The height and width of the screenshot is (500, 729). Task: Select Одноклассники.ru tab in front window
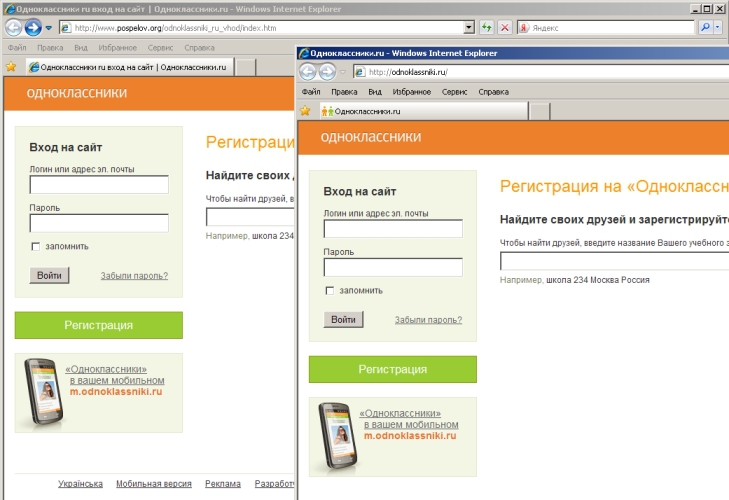click(424, 111)
